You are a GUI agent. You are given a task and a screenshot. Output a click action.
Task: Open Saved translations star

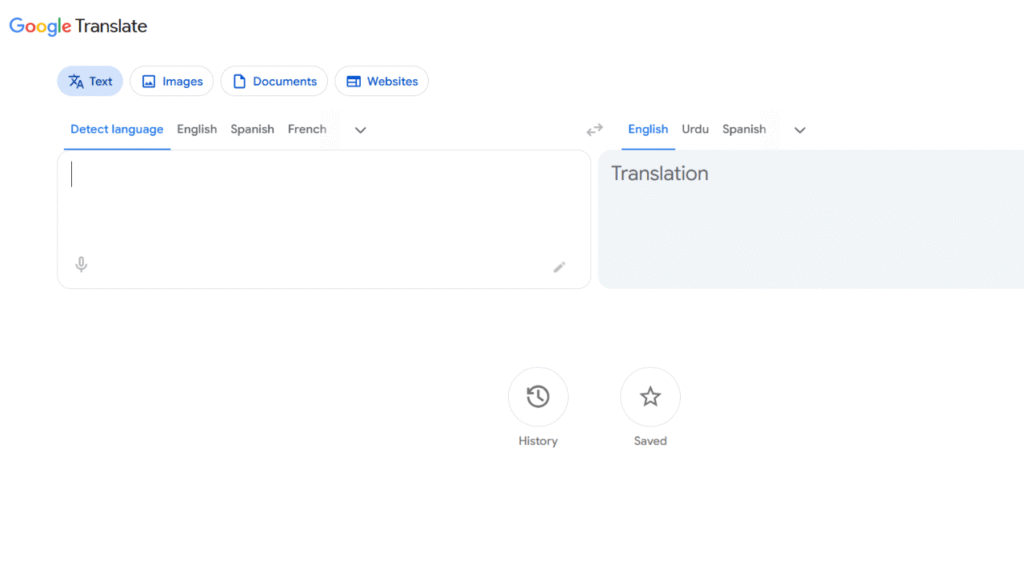coord(650,396)
